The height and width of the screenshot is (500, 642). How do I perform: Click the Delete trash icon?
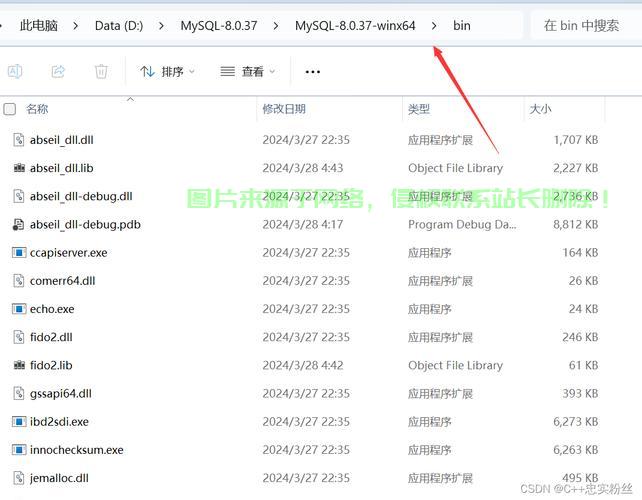click(x=101, y=72)
